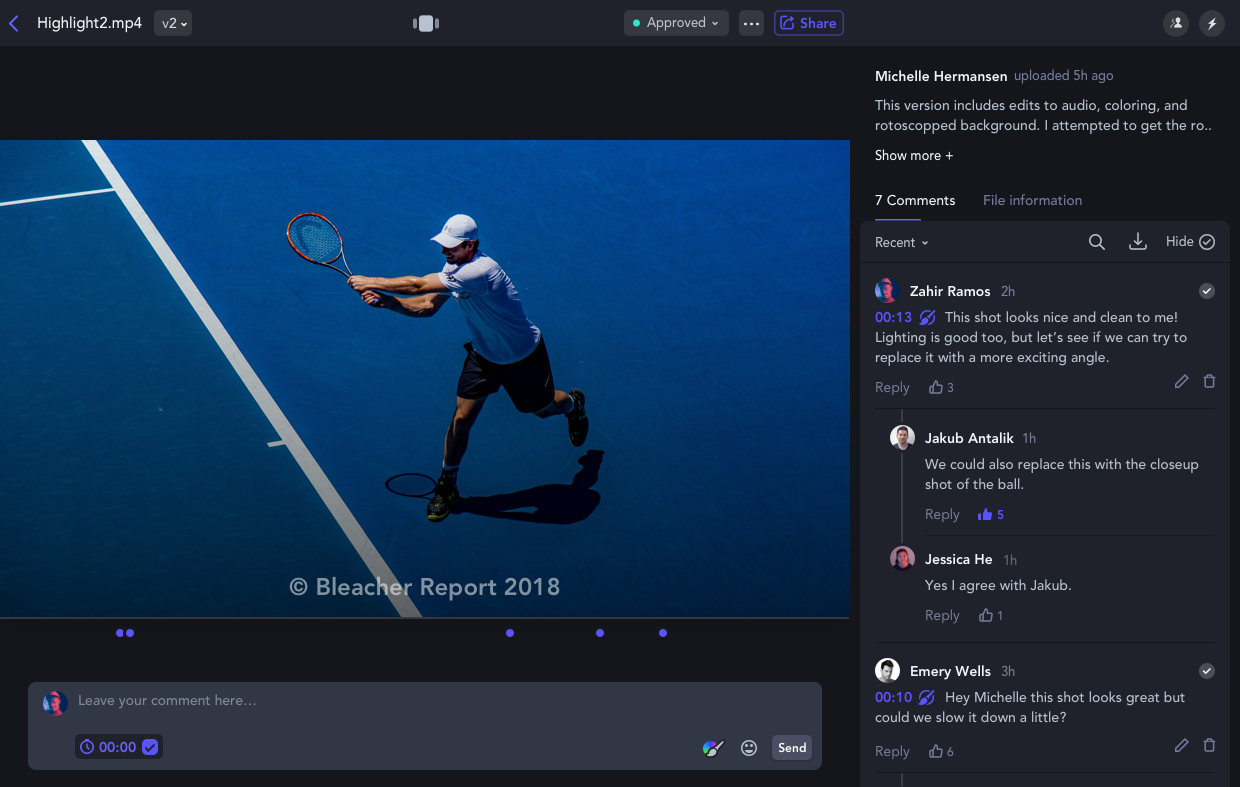Viewport: 1240px width, 787px height.
Task: Click the back arrow beside Highlight2.mp4
Action: click(x=14, y=23)
